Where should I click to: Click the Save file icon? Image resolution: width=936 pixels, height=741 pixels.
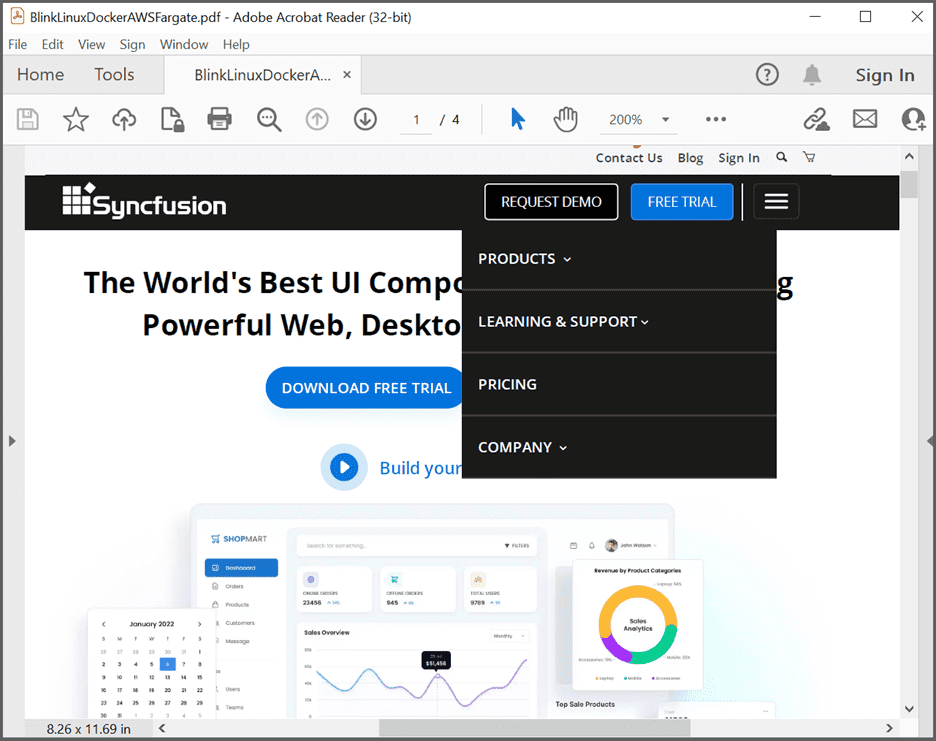(28, 120)
